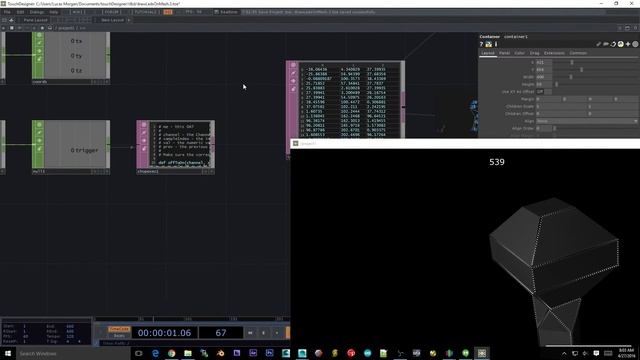Open Google Chrome from taskbar

[171, 353]
